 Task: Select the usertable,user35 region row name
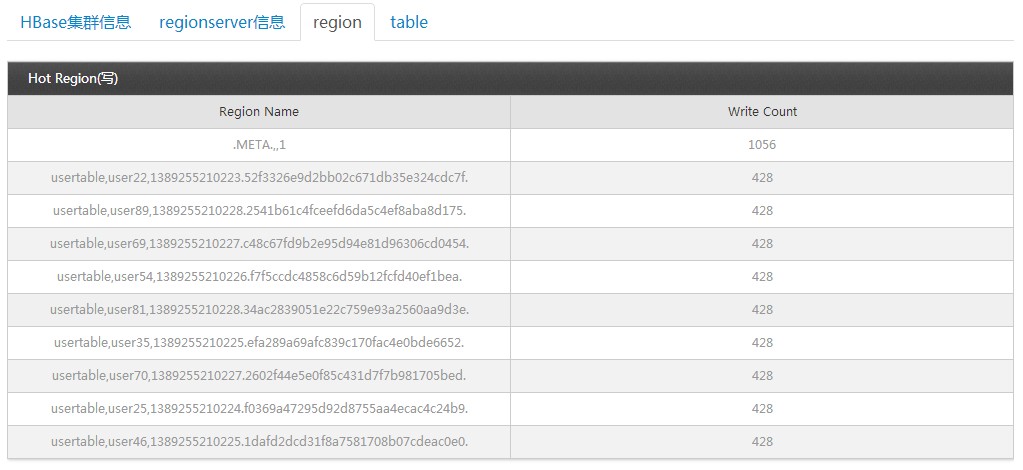pyautogui.click(x=259, y=343)
